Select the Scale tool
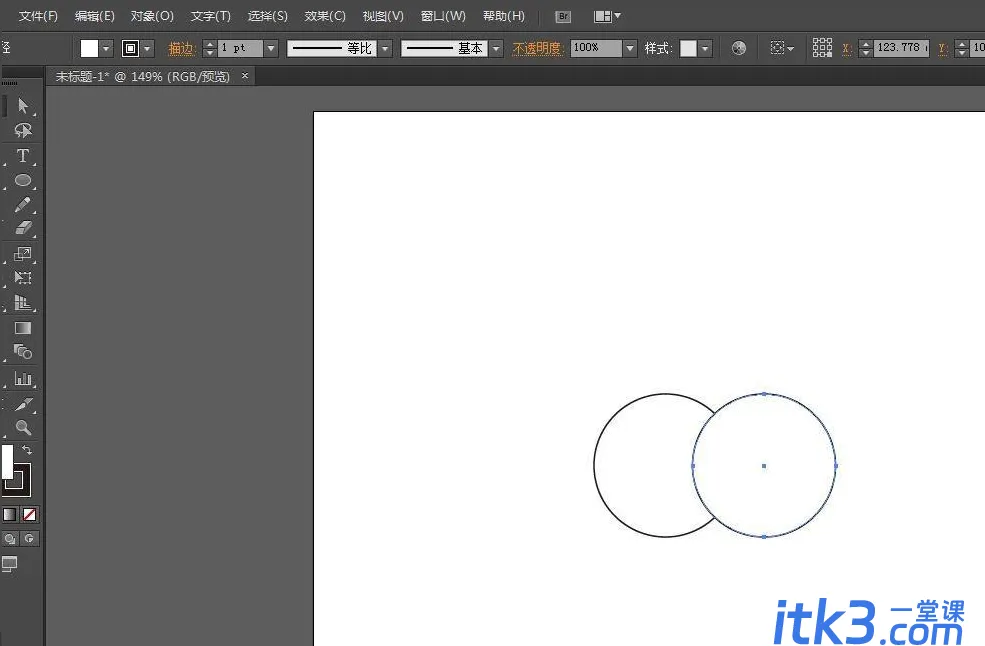Image resolution: width=985 pixels, height=646 pixels. click(x=23, y=253)
